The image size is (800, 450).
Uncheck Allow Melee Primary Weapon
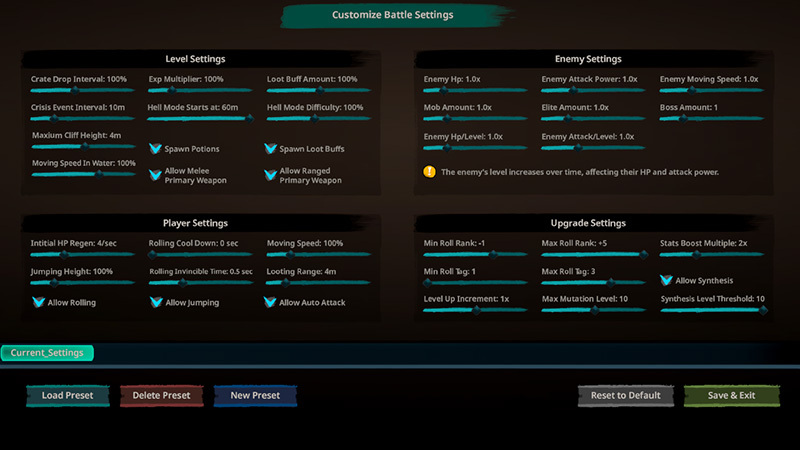(155, 175)
